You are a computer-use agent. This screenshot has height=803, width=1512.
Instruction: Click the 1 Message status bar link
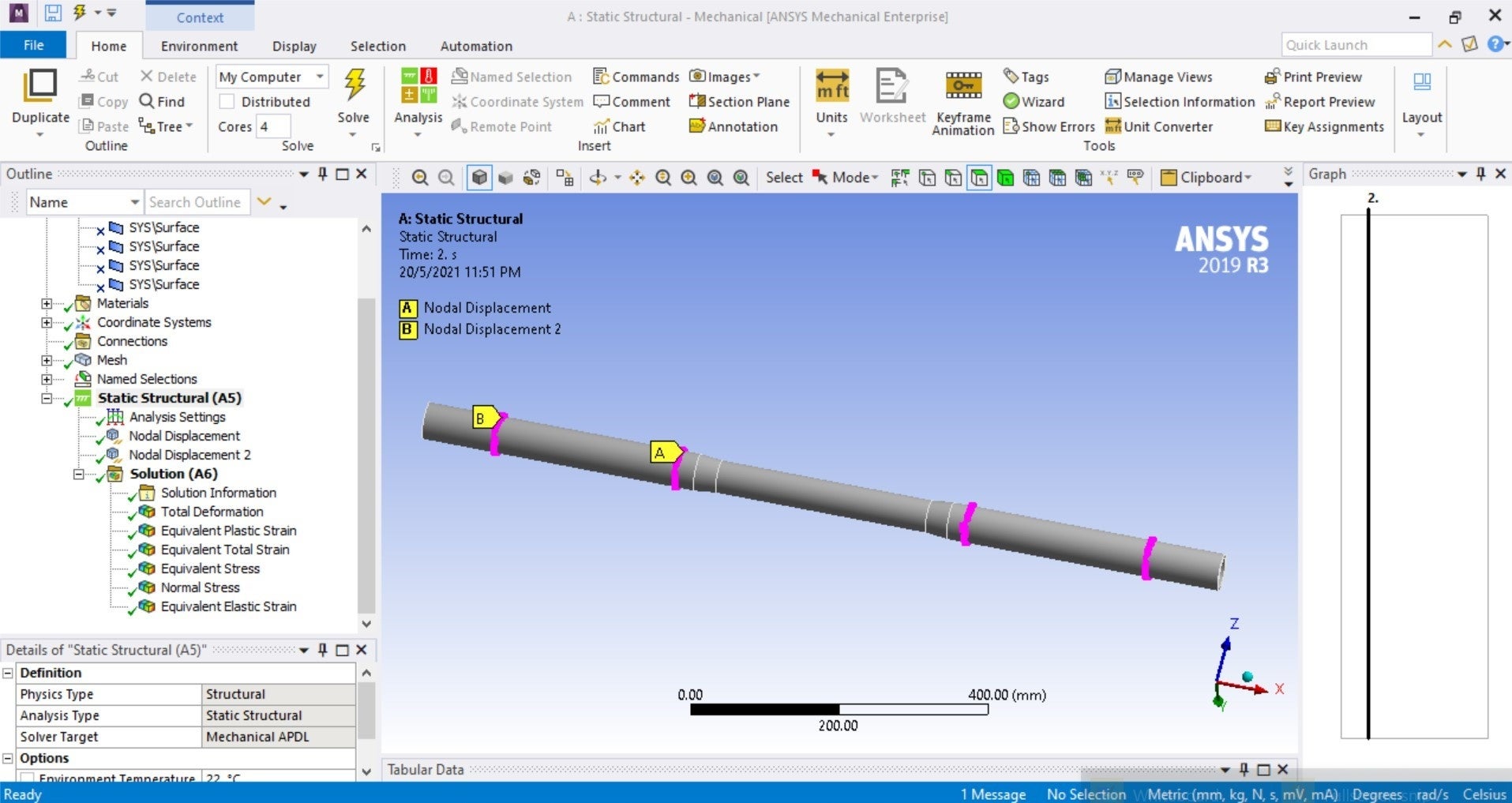coord(993,794)
